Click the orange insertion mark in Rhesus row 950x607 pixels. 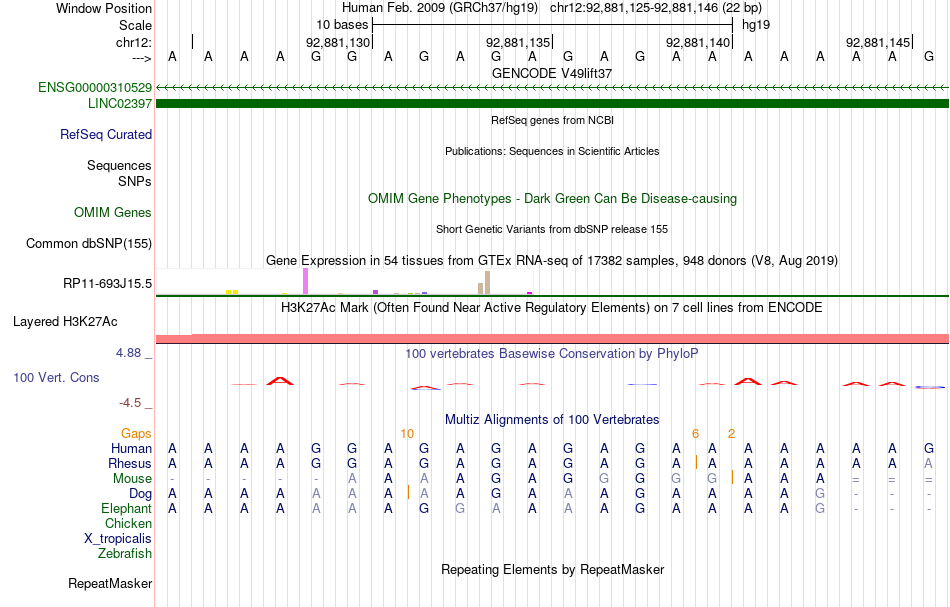click(696, 462)
